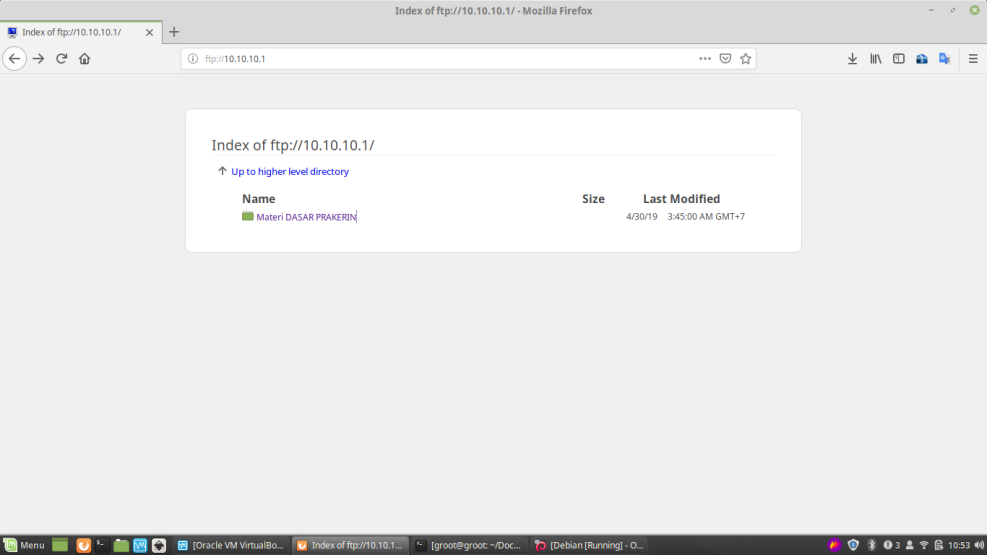Click the Firefox back arrow button
The height and width of the screenshot is (555, 987).
coord(14,59)
